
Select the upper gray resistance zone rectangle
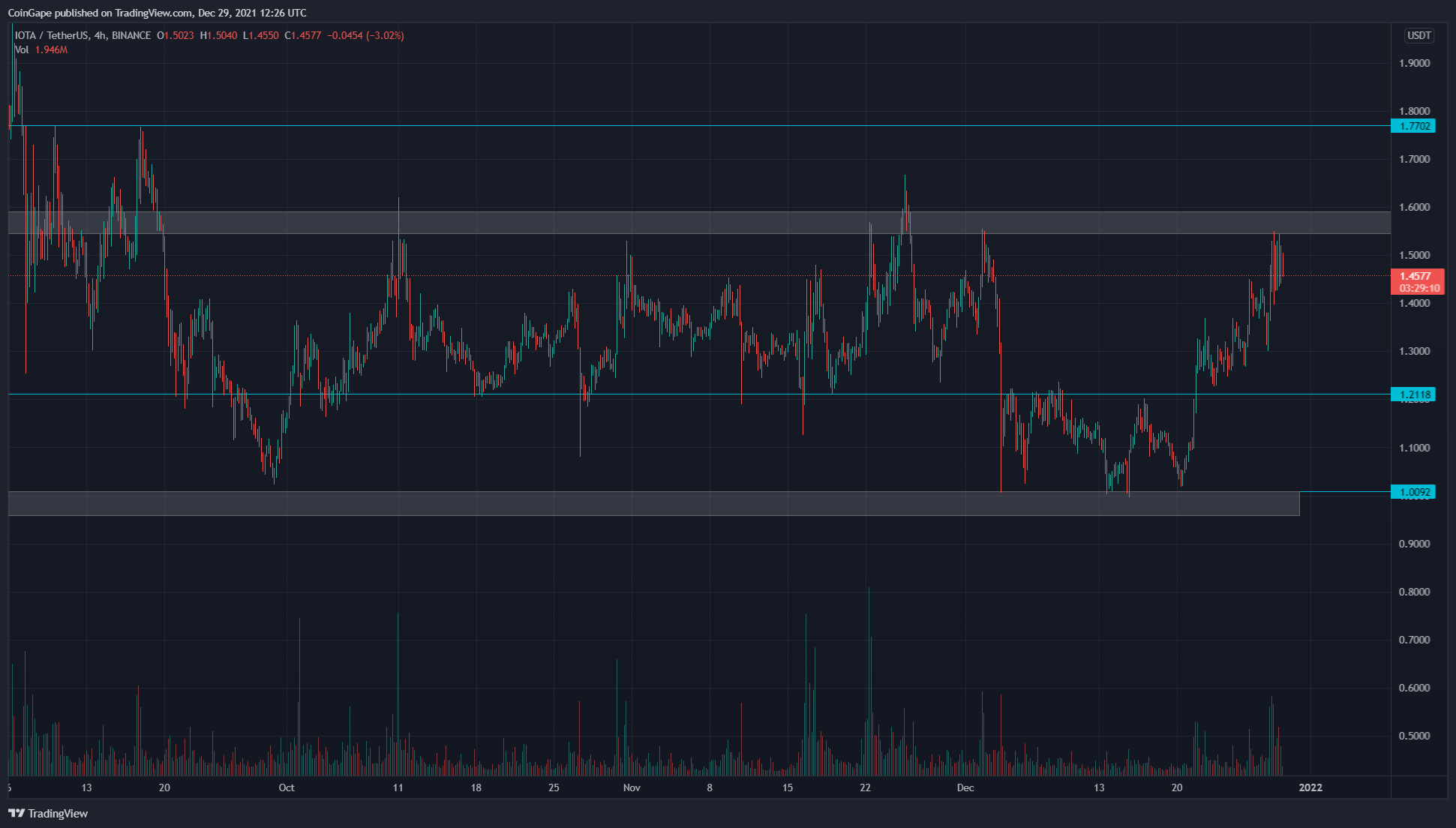pyautogui.click(x=699, y=223)
